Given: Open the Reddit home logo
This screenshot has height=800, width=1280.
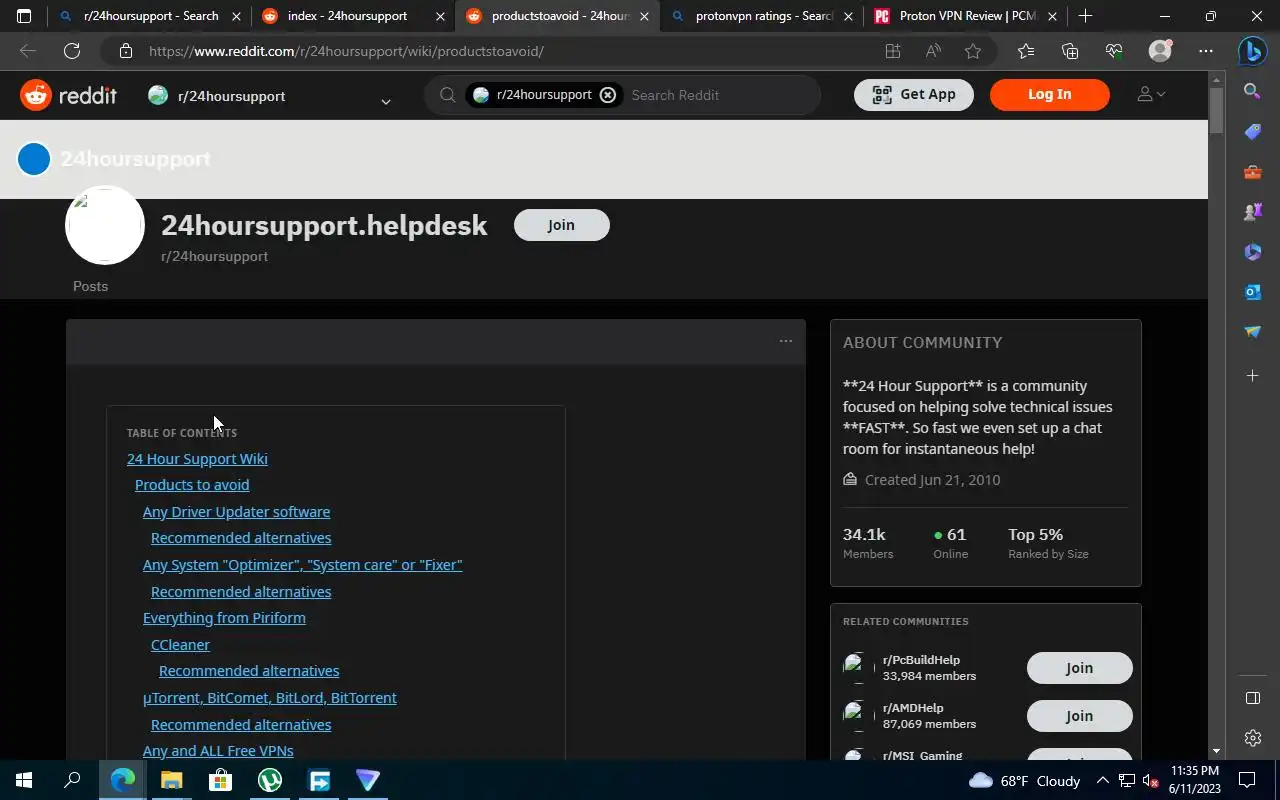Looking at the screenshot, I should click(x=69, y=95).
